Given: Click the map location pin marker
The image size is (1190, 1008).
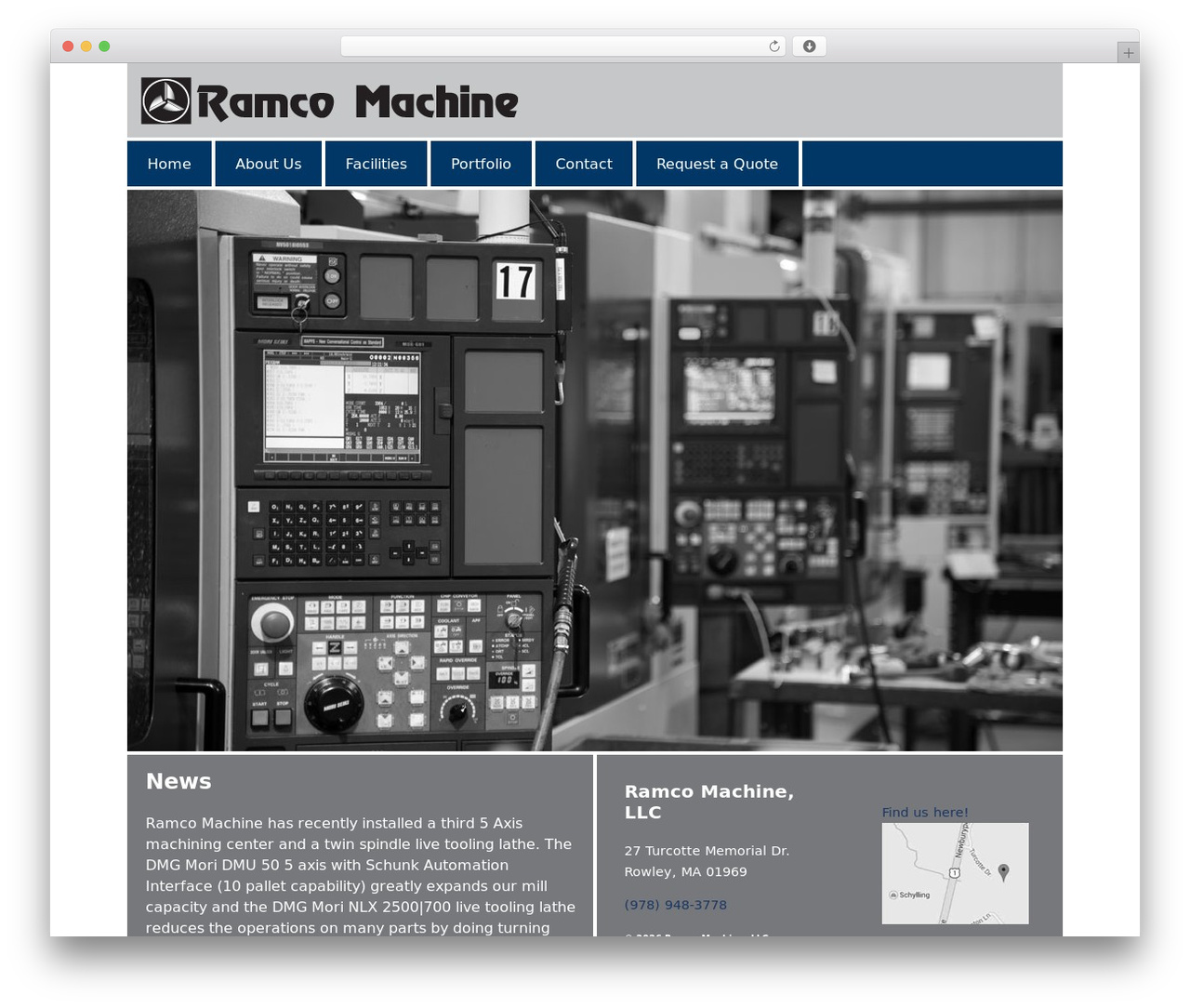Looking at the screenshot, I should (1003, 872).
